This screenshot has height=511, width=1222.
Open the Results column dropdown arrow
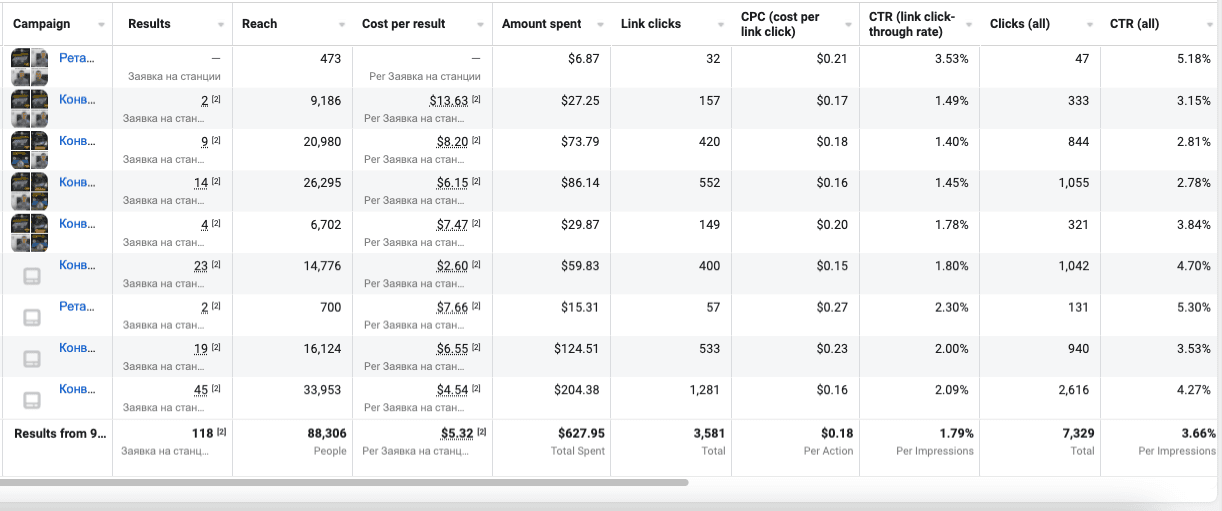(x=220, y=24)
